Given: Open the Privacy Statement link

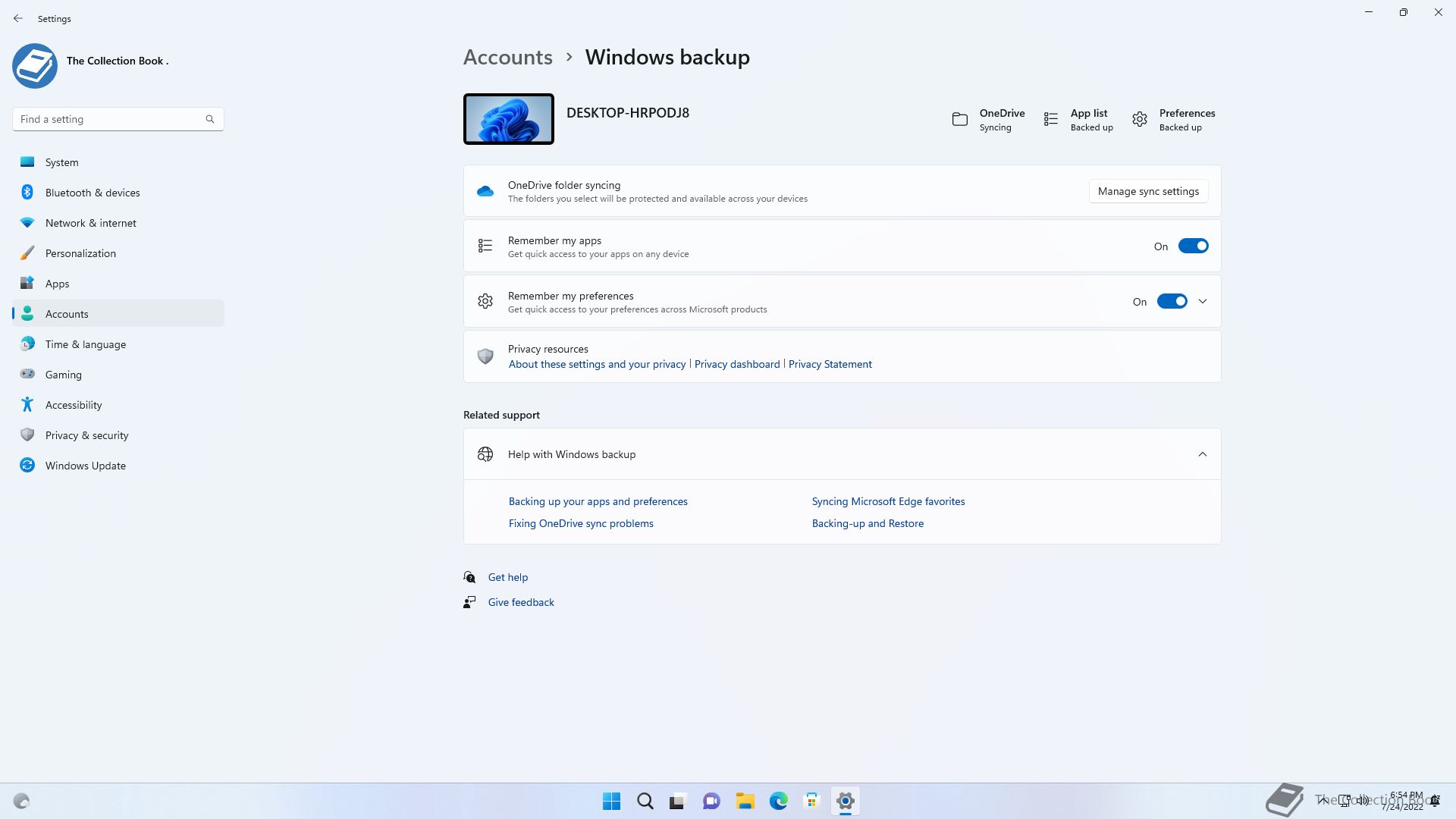Looking at the screenshot, I should (x=830, y=364).
